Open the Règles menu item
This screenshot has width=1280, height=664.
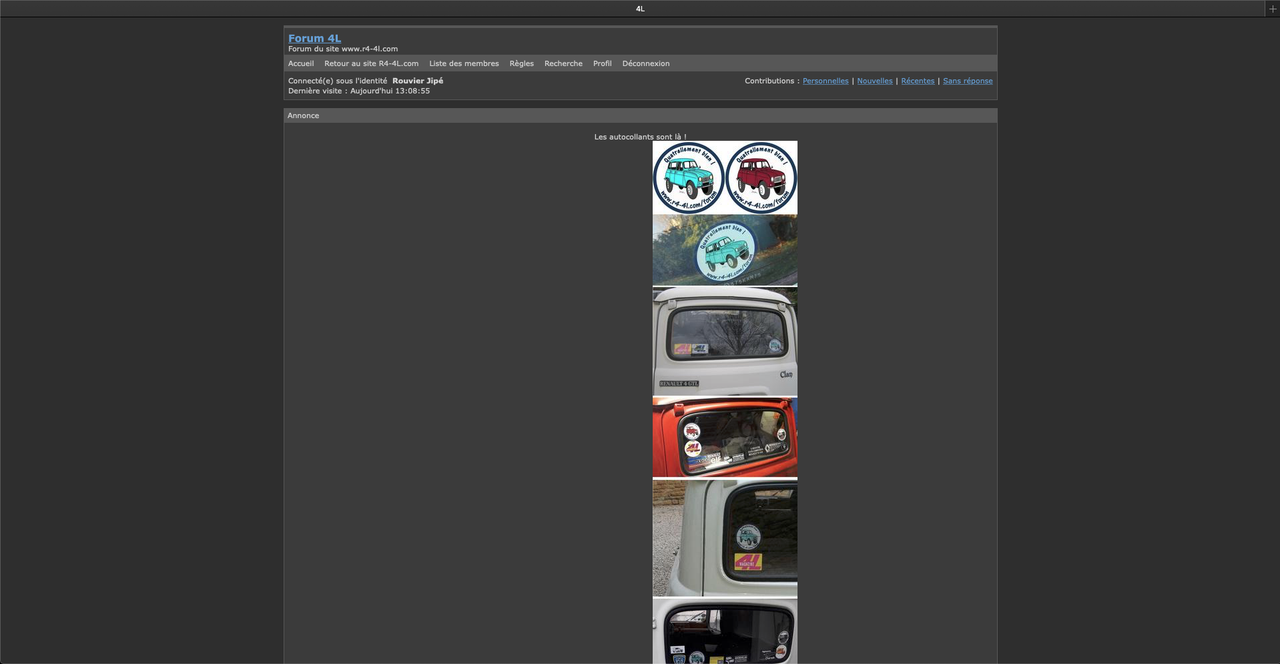coord(521,63)
